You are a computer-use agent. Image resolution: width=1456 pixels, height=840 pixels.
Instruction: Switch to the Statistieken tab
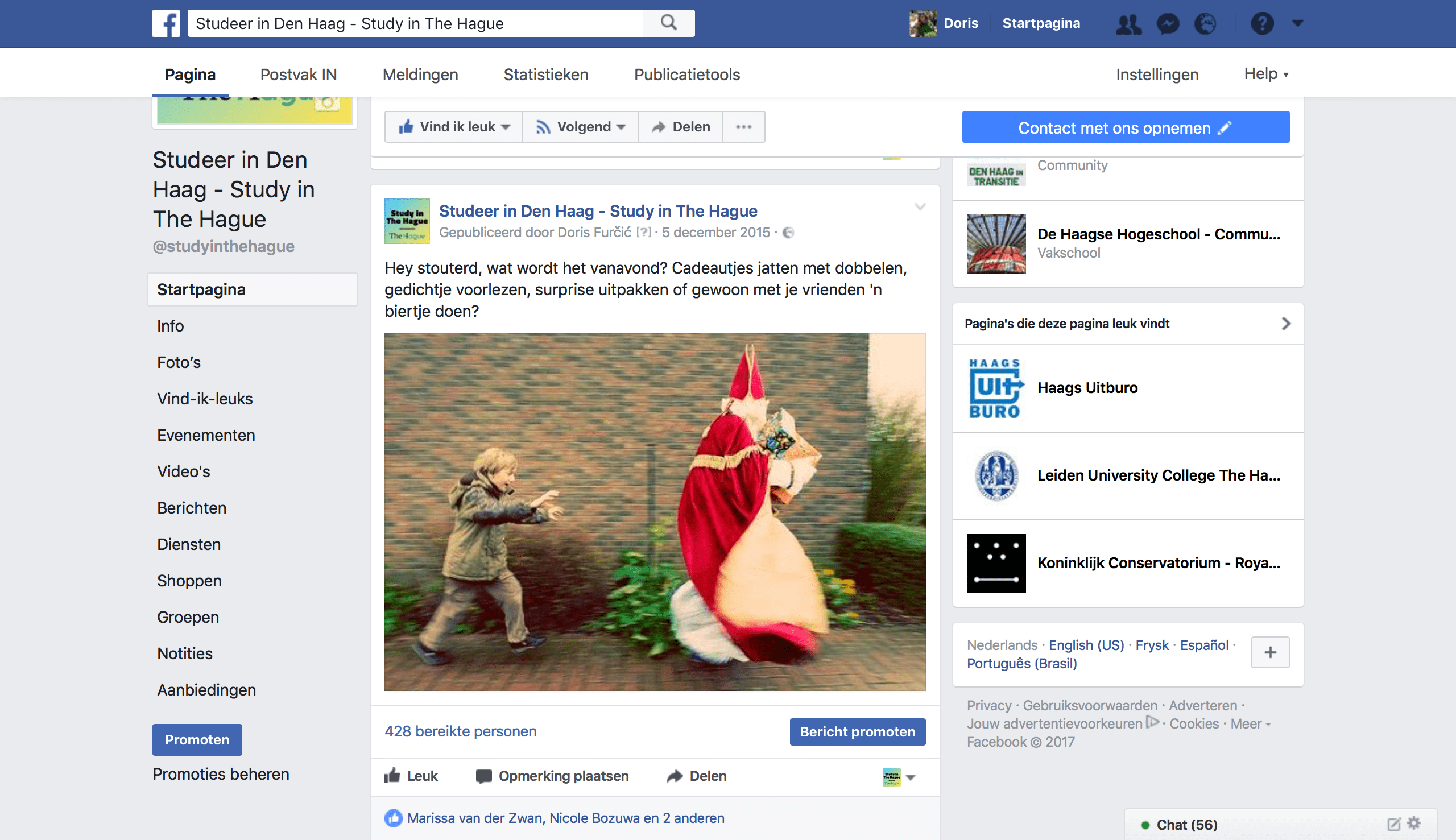pyautogui.click(x=545, y=75)
